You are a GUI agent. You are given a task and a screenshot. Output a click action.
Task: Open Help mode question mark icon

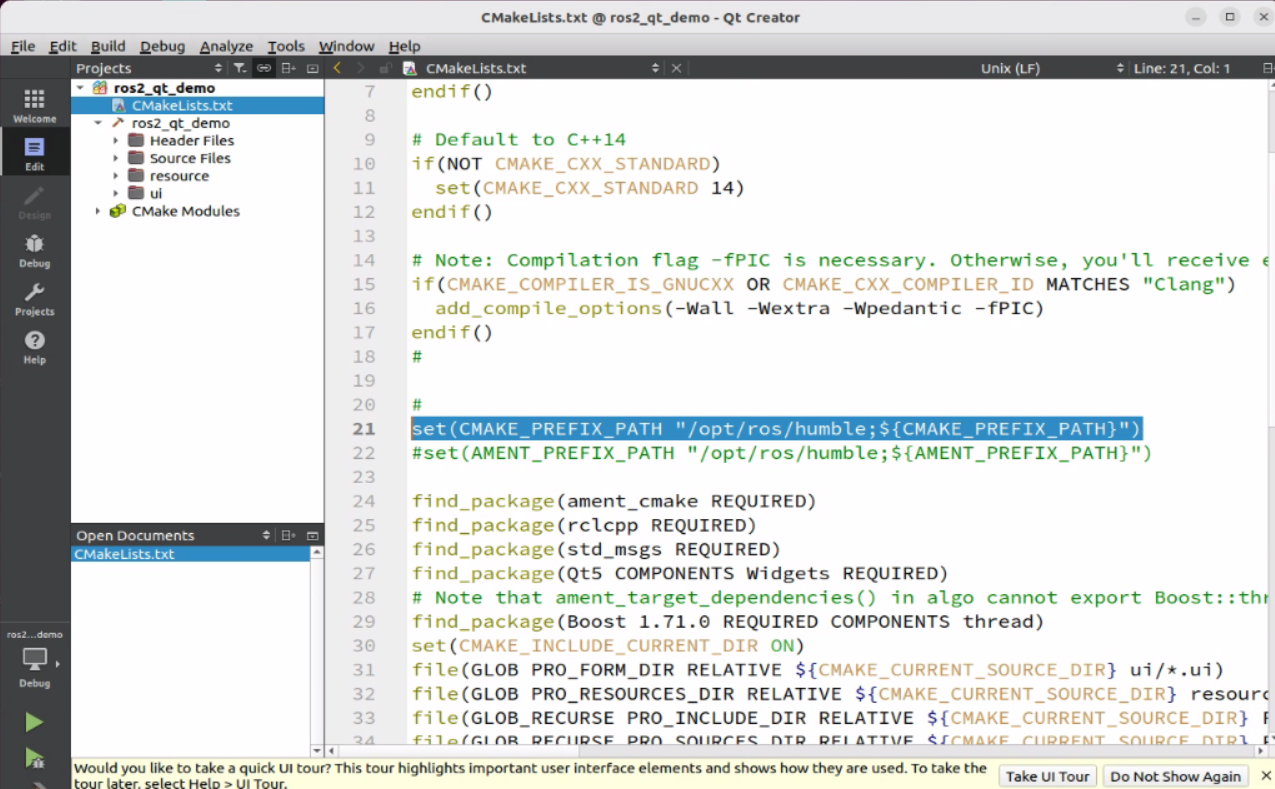(x=34, y=346)
